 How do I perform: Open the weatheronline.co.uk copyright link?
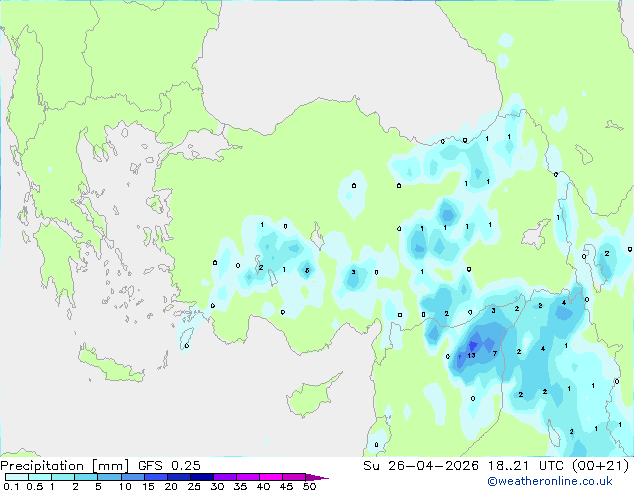pyautogui.click(x=550, y=481)
